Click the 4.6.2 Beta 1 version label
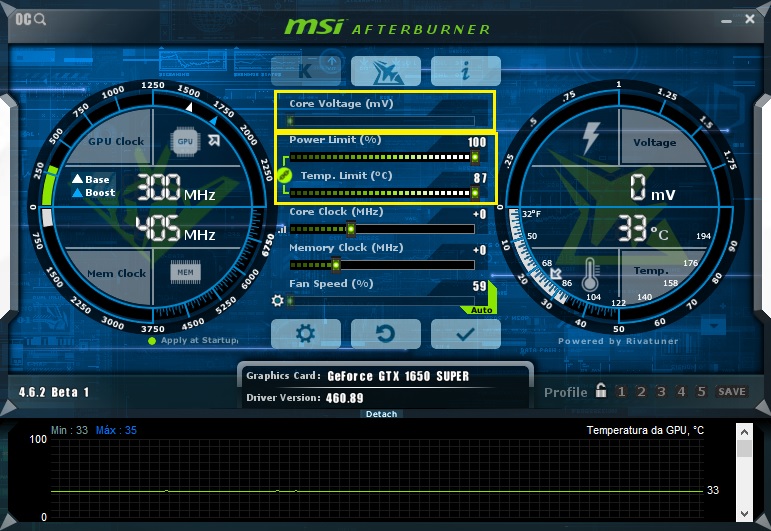Image resolution: width=771 pixels, height=531 pixels. click(x=54, y=392)
